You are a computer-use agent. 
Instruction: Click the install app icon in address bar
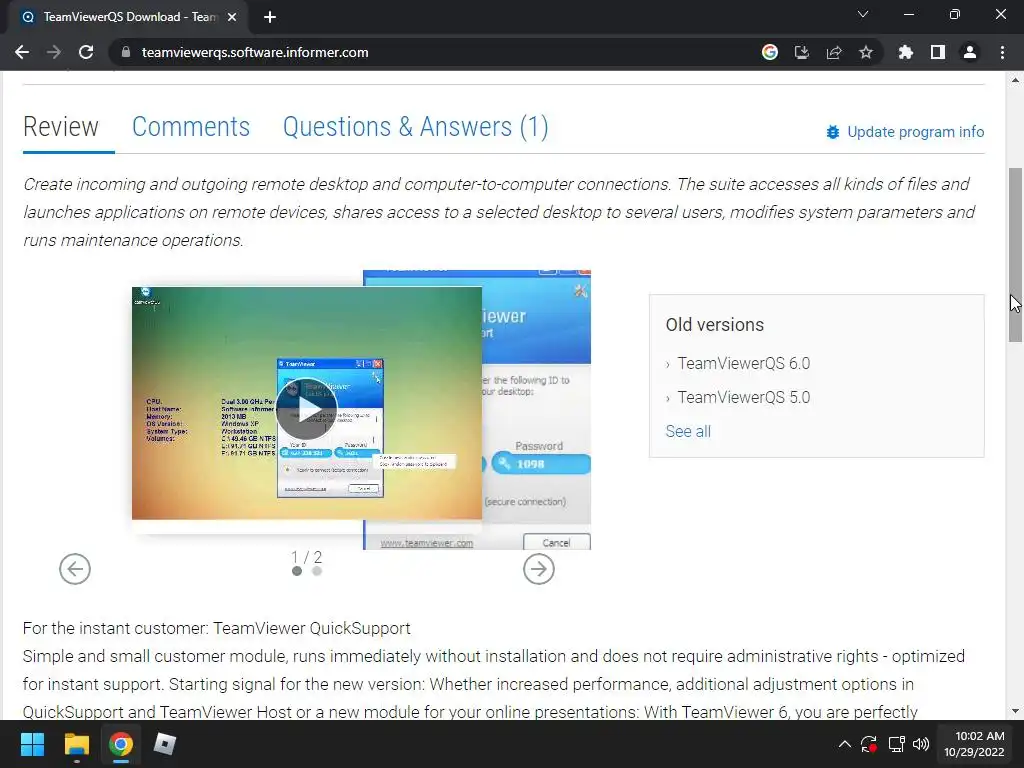point(802,52)
